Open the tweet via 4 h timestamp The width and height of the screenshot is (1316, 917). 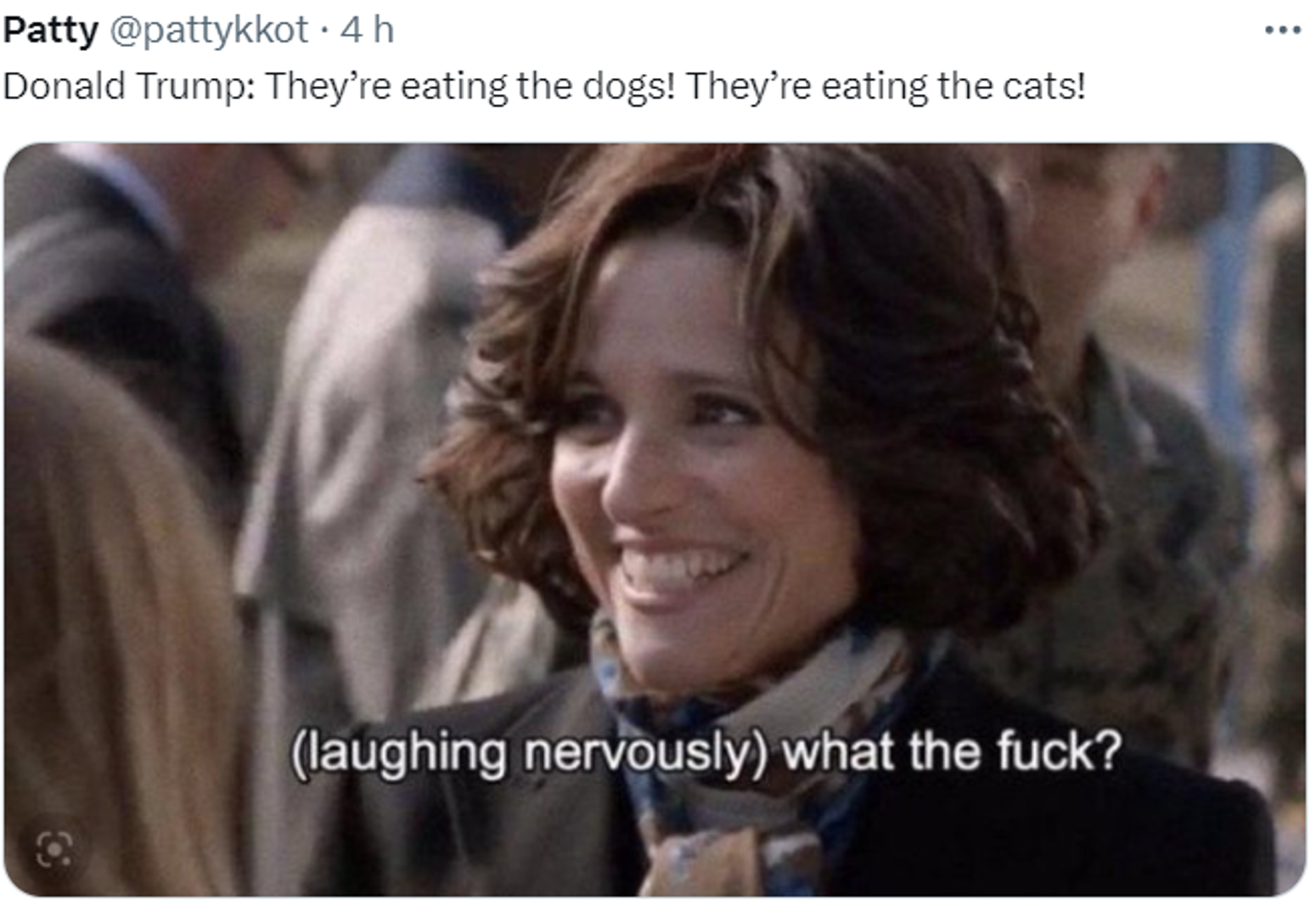(x=367, y=30)
